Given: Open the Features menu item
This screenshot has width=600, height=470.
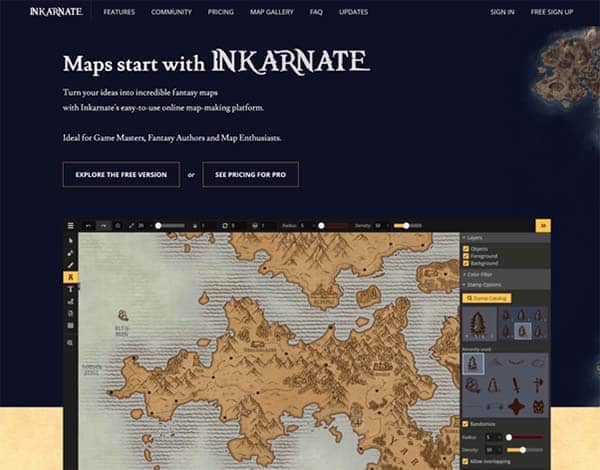Looking at the screenshot, I should (119, 12).
